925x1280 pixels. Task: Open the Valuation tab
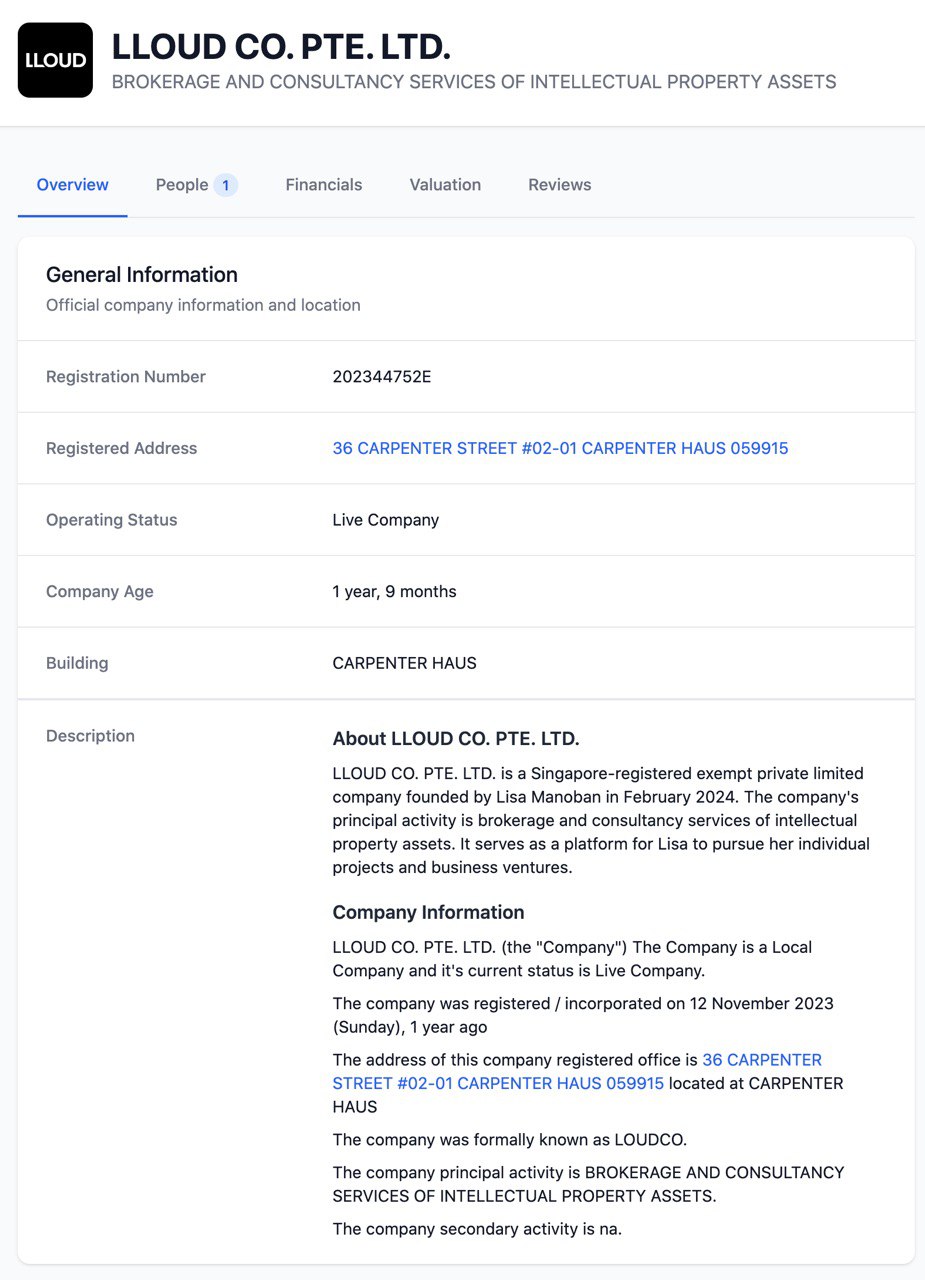[445, 185]
